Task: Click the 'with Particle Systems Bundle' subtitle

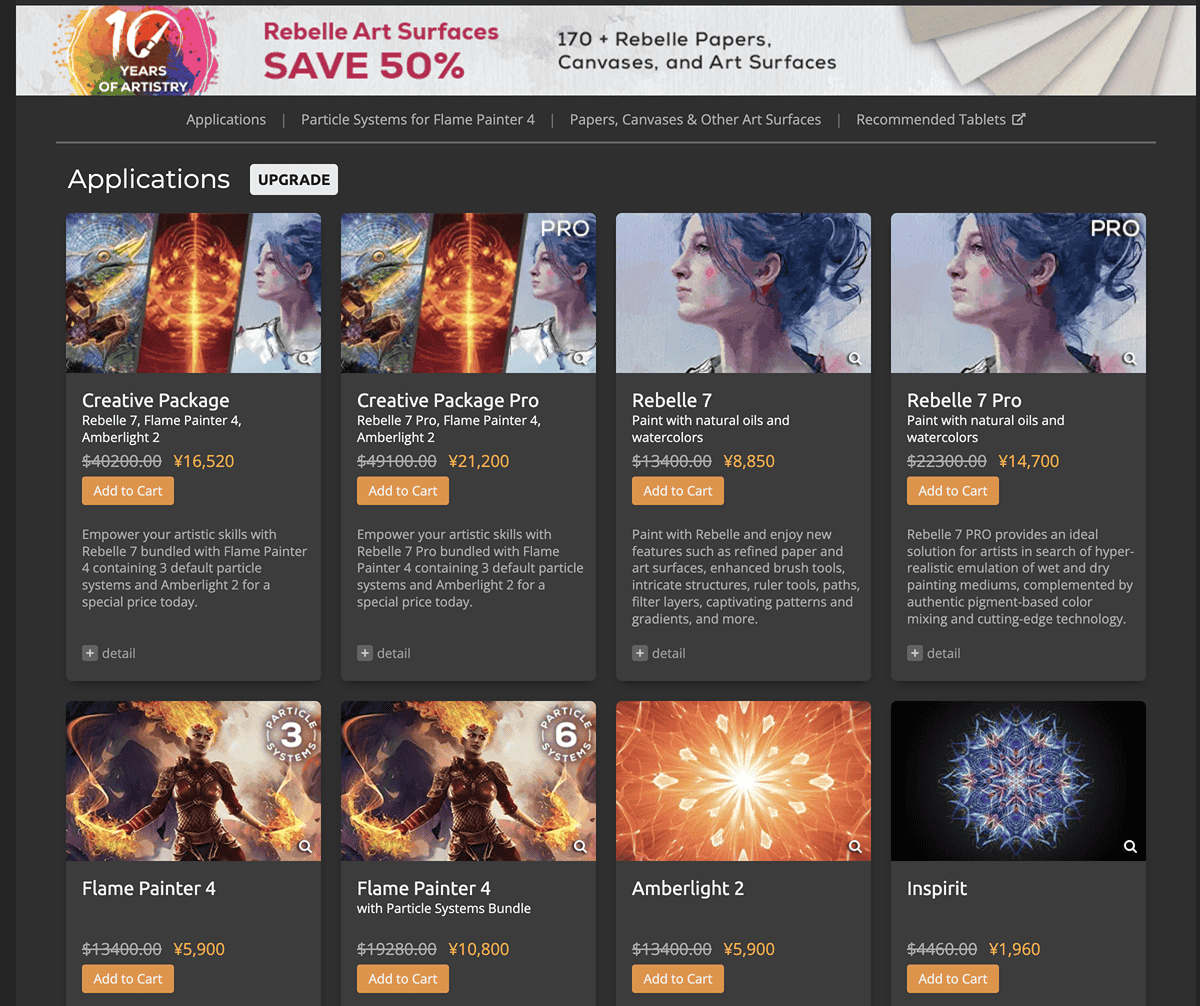Action: click(x=444, y=909)
